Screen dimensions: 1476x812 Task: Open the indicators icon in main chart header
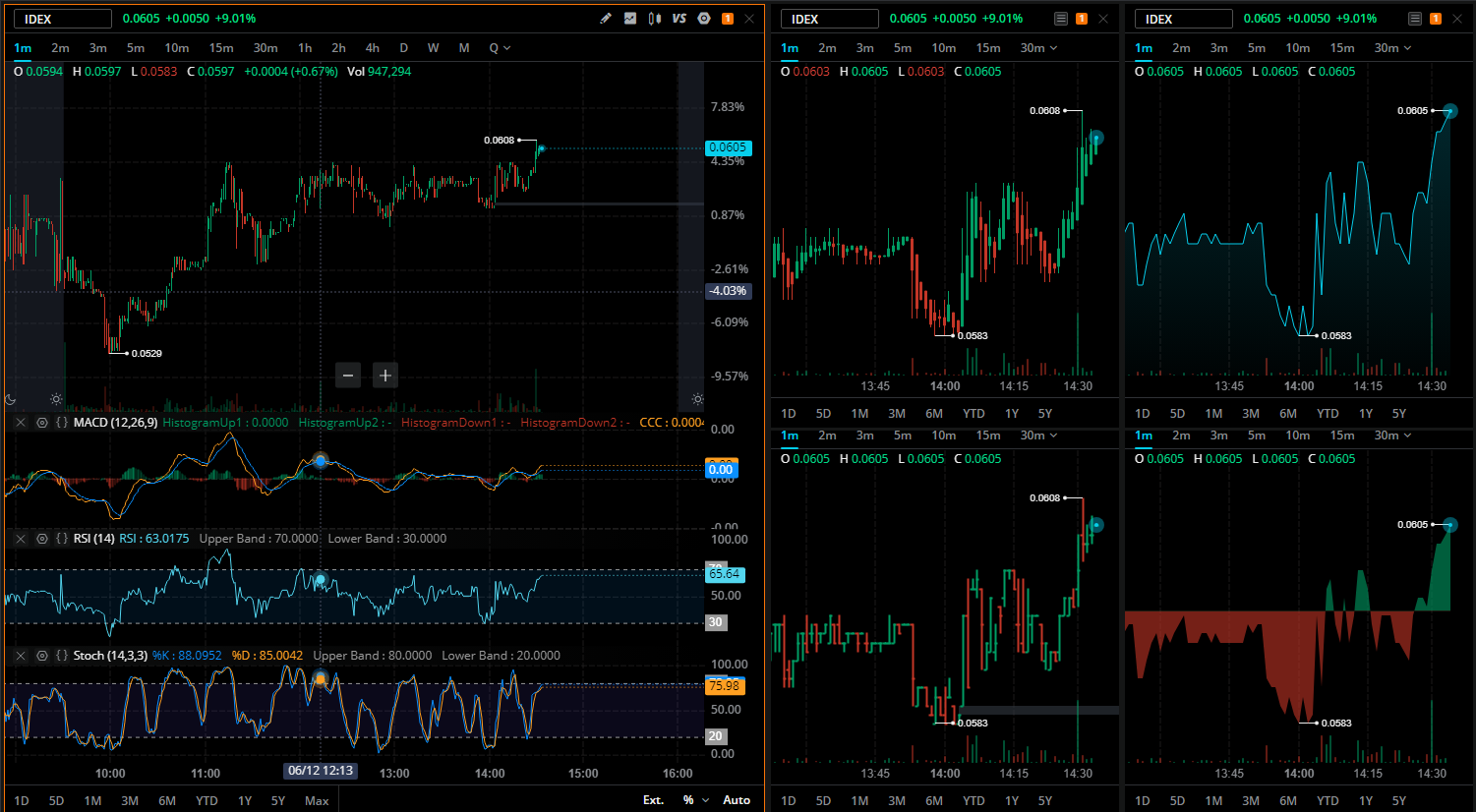click(x=630, y=19)
